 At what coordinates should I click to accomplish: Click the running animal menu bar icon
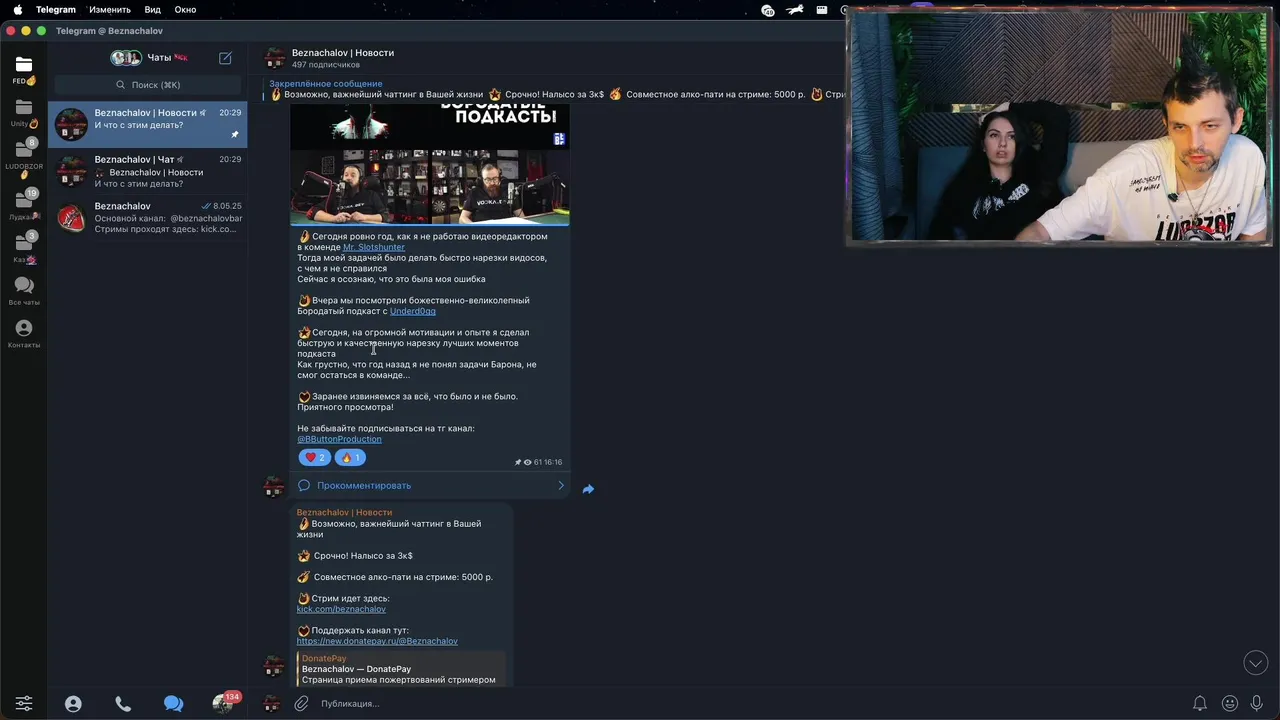(795, 10)
